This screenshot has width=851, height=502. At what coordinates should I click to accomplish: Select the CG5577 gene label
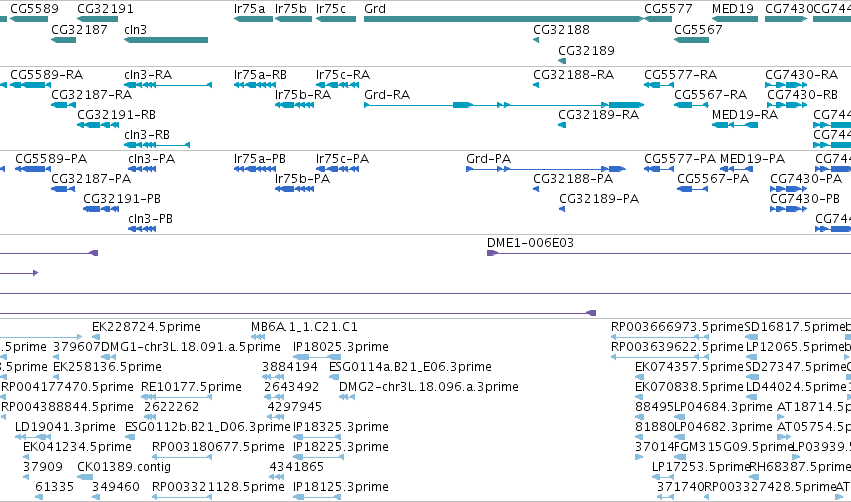(x=668, y=9)
